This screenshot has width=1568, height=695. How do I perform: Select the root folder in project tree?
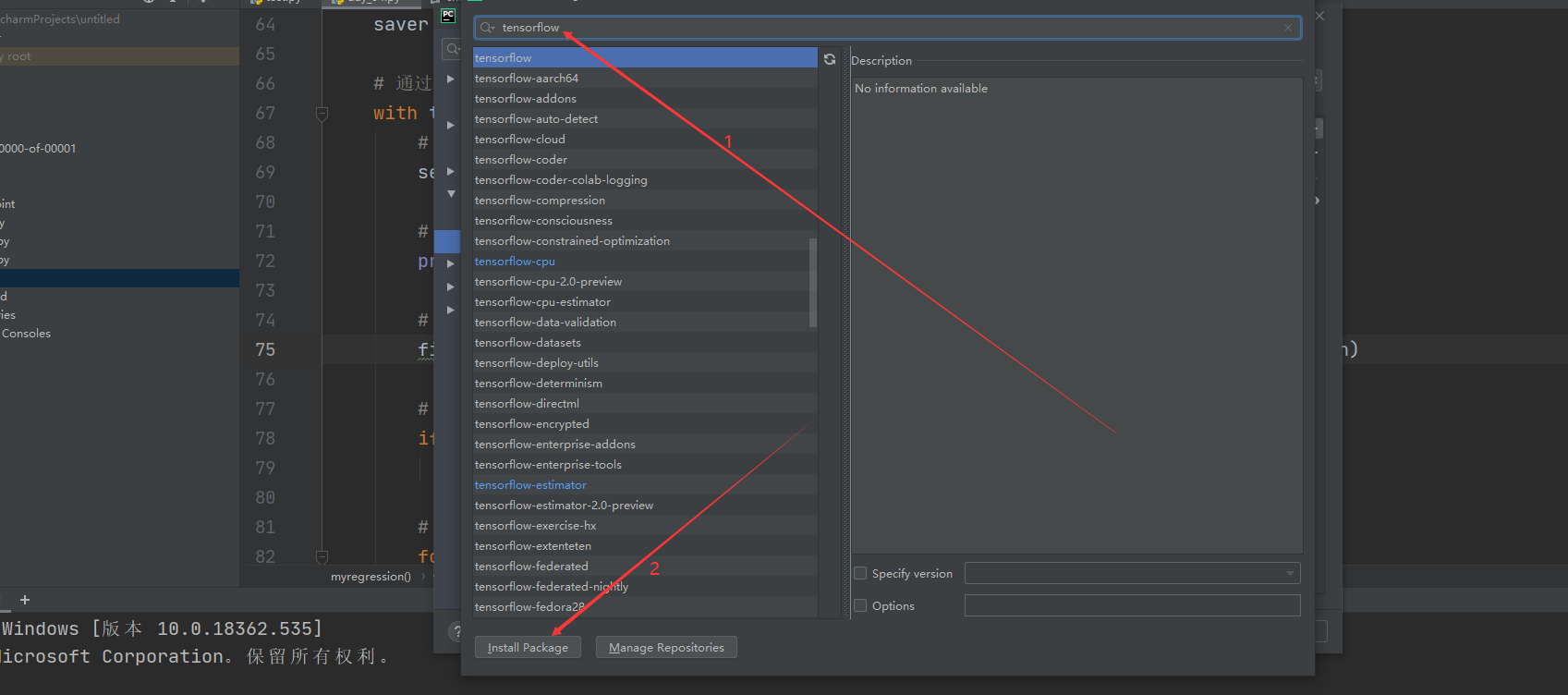pyautogui.click(x=119, y=56)
